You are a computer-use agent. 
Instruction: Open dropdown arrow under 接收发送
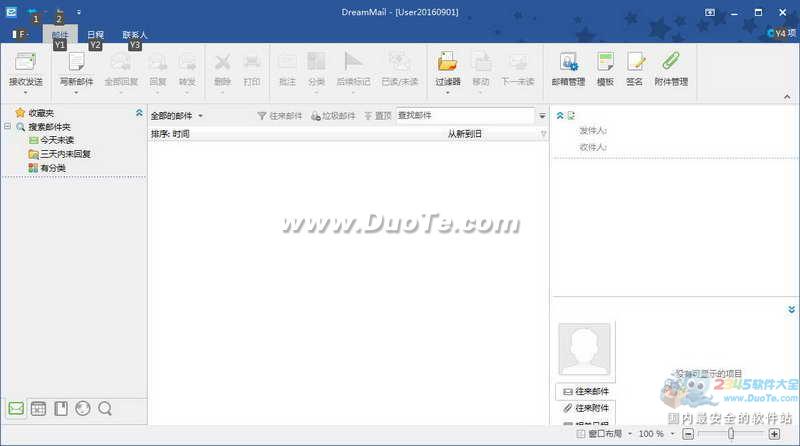click(x=26, y=93)
